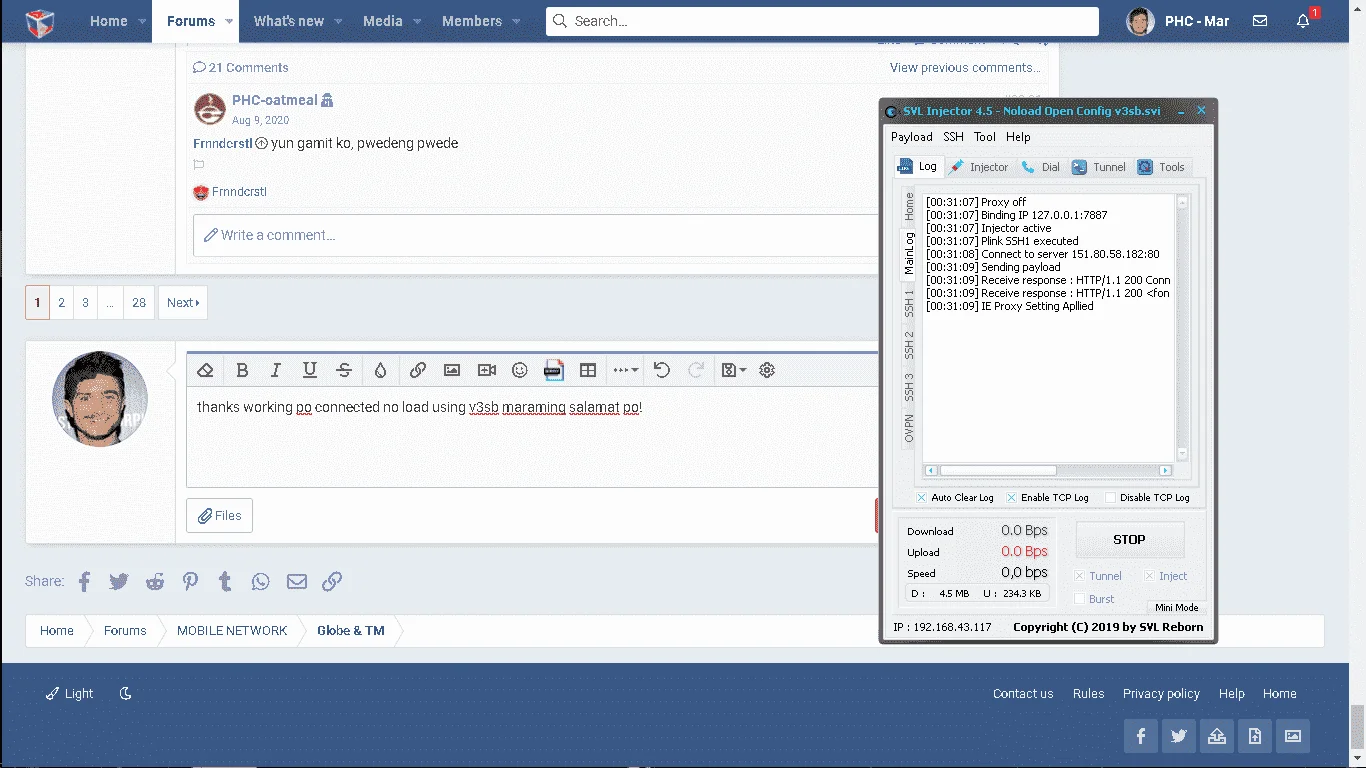Open alerts via the bell icon

coord(1303,21)
